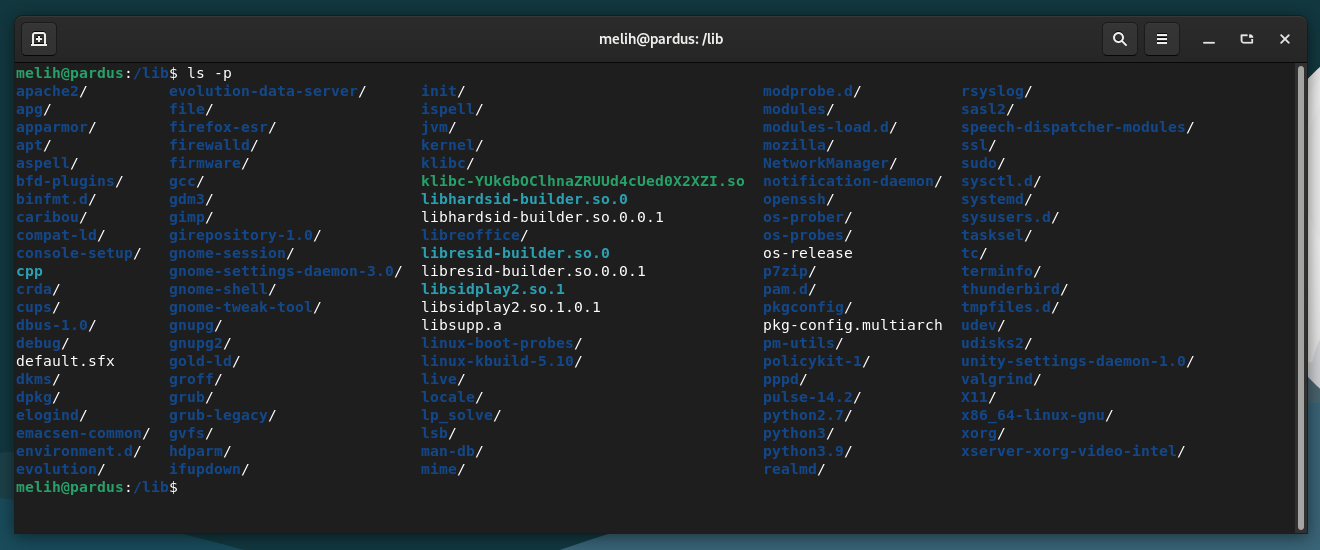Click the terminal vertical scrollbar
This screenshot has width=1320, height=550.
click(x=1300, y=297)
